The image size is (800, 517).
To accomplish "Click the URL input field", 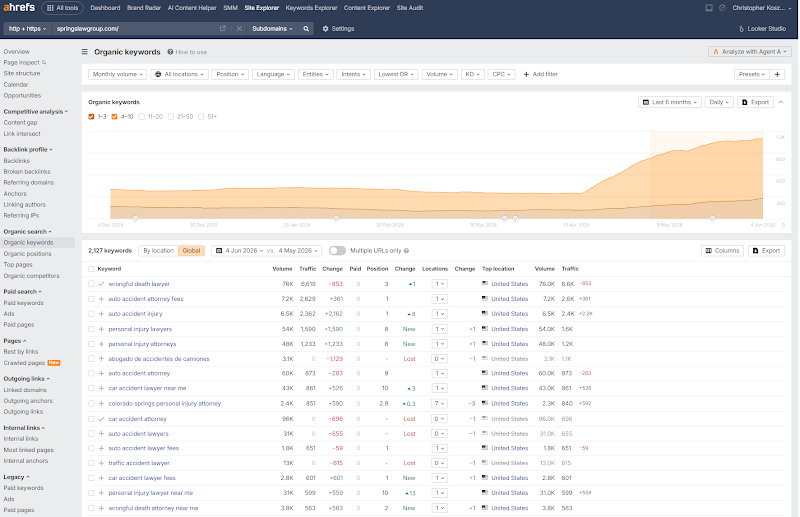I will coord(137,29).
